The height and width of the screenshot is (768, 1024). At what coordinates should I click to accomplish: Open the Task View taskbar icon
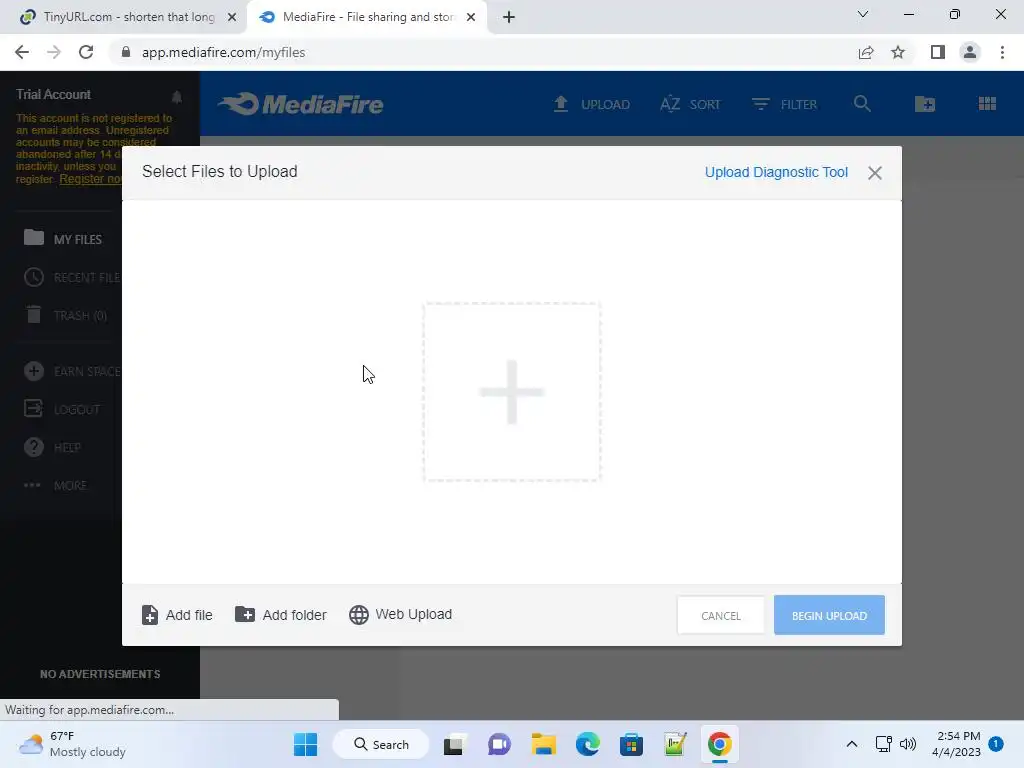point(455,744)
